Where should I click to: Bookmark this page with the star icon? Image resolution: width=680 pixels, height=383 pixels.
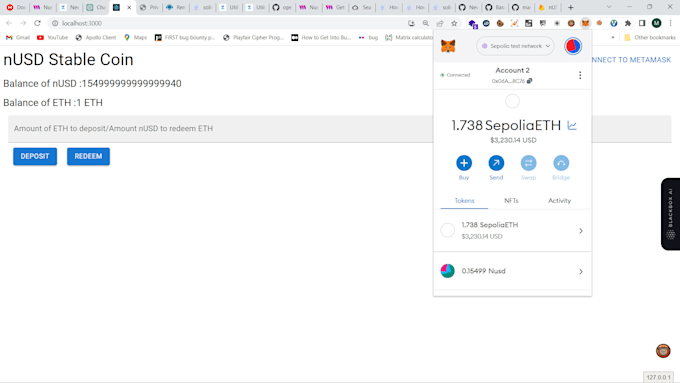pyautogui.click(x=454, y=23)
